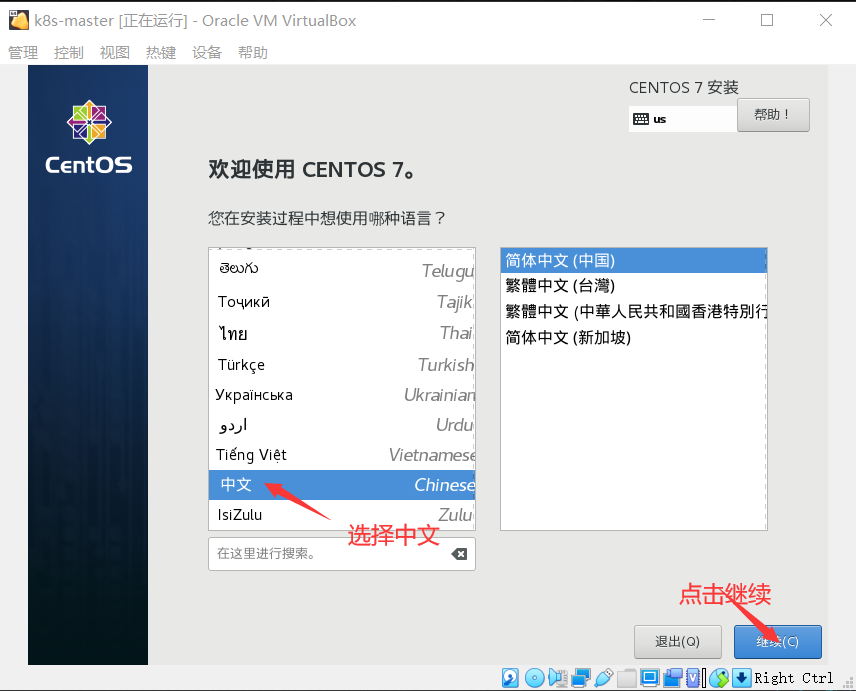
Task: Select Türkçe in the language list
Action: point(300,364)
